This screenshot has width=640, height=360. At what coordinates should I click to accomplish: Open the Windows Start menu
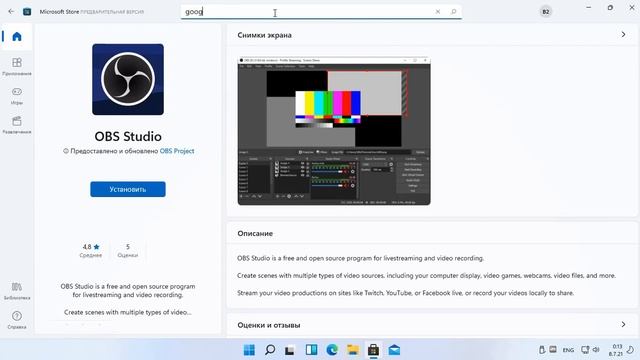click(x=249, y=350)
